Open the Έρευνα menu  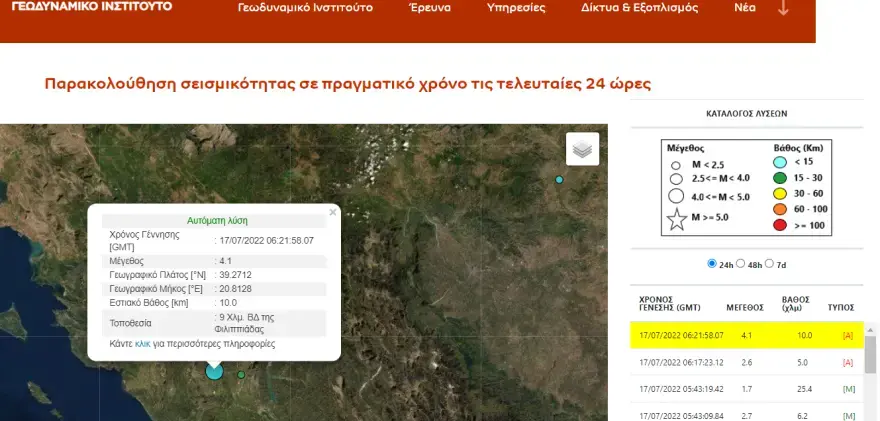coord(430,8)
